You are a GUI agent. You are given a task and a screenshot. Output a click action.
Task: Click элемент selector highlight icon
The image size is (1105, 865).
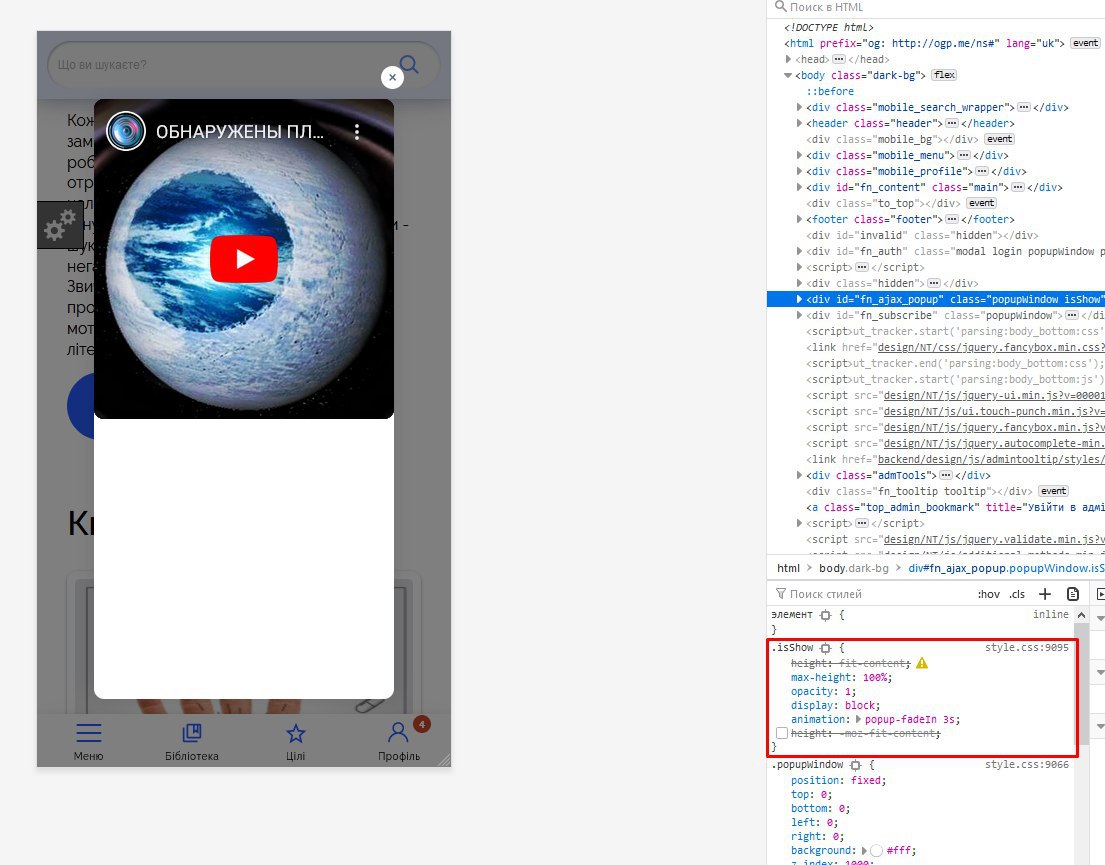(825, 615)
